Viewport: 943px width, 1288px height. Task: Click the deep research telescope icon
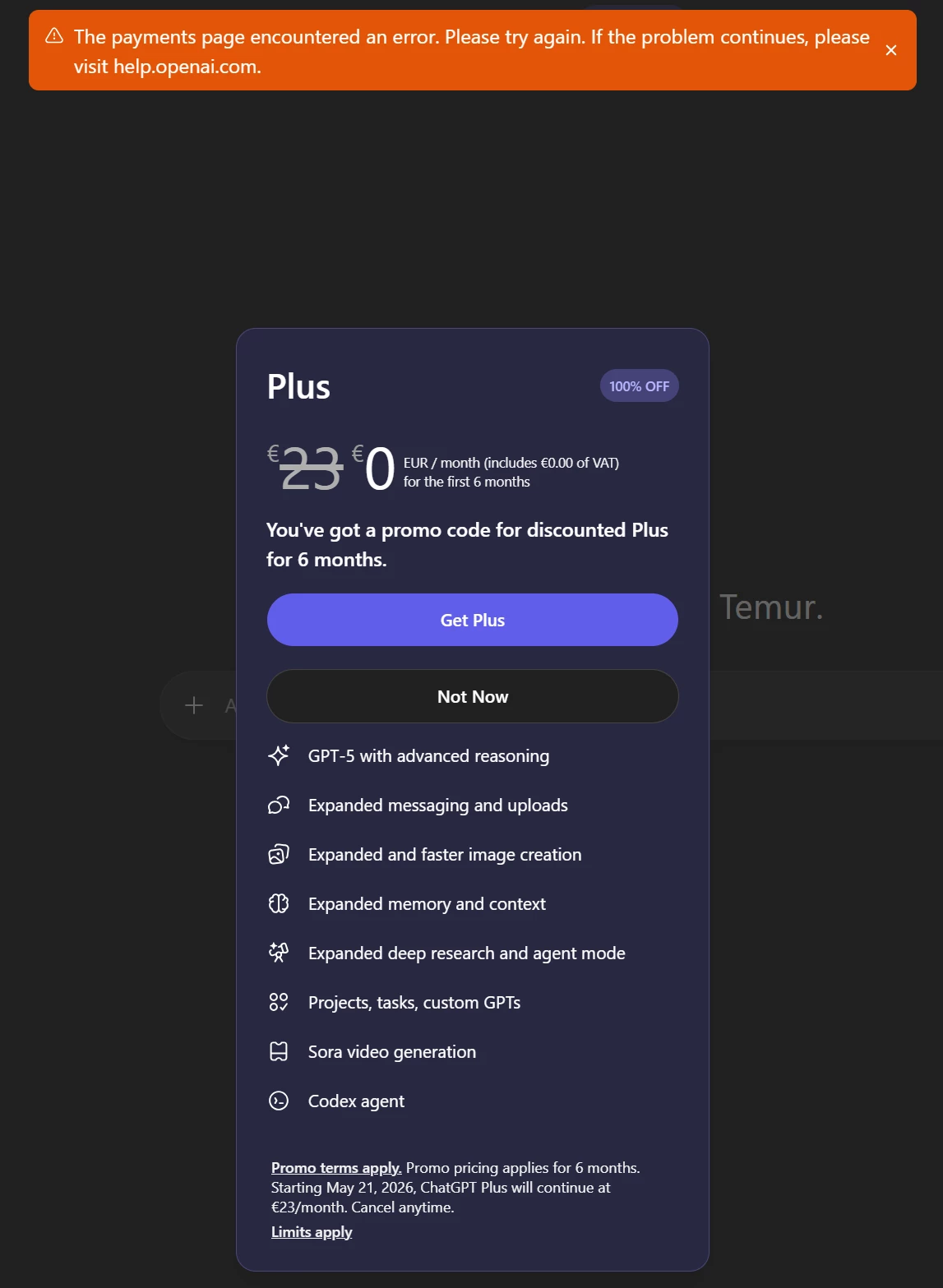pyautogui.click(x=279, y=953)
